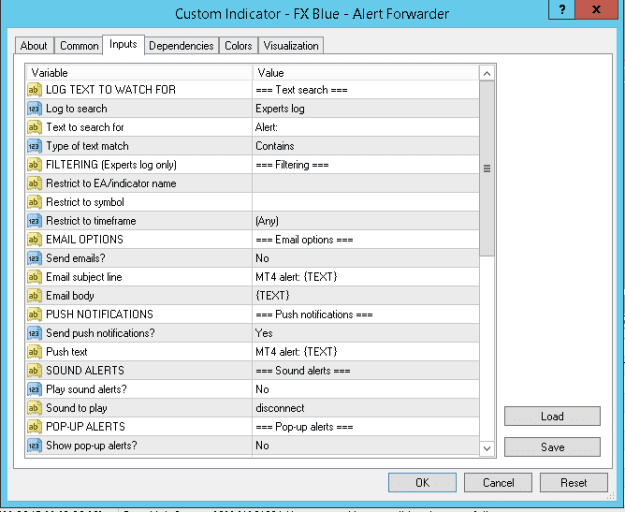This screenshot has height=512, width=625.
Task: Click the icon beside SOUND ALERTS
Action: point(34,371)
